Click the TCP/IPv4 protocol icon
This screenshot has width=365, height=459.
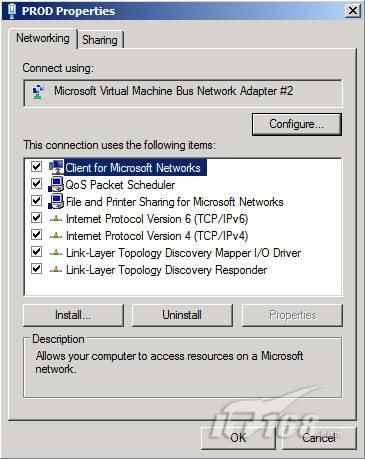pos(56,236)
